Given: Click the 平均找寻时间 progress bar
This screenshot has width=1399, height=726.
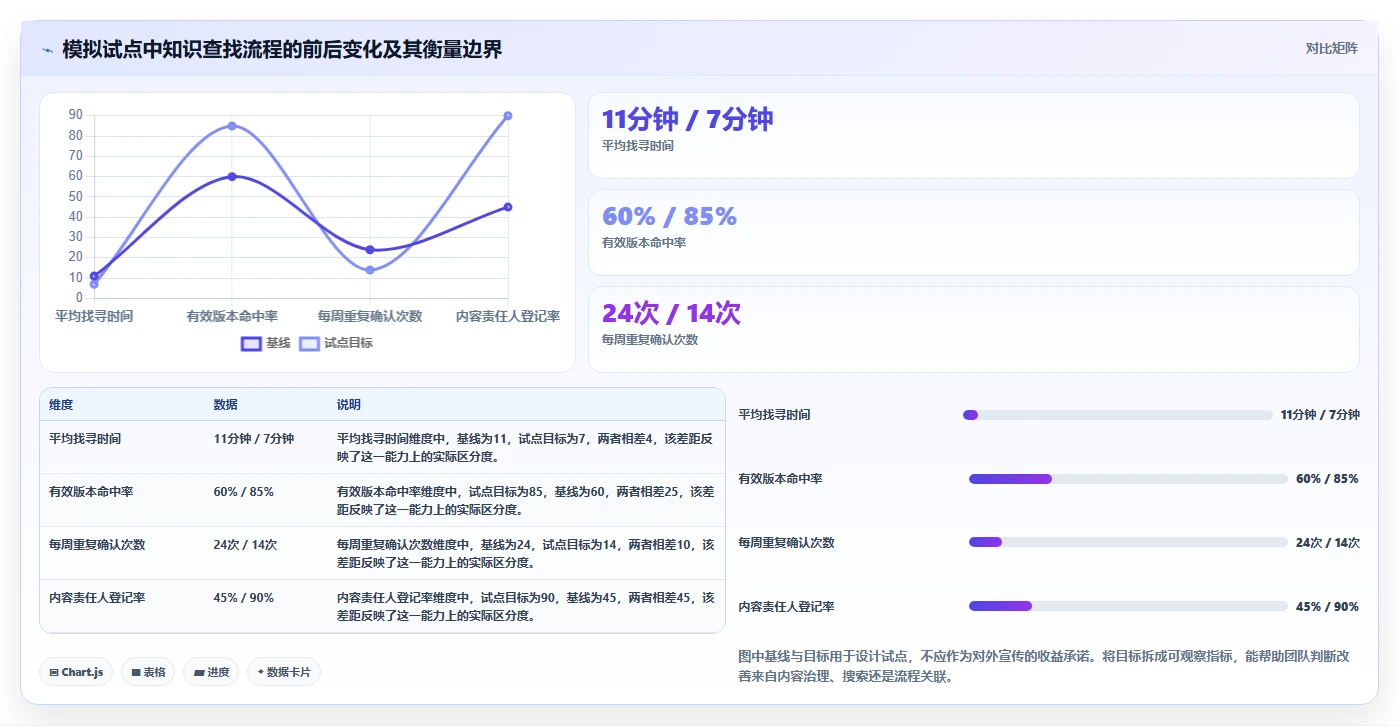Looking at the screenshot, I should coord(1117,415).
